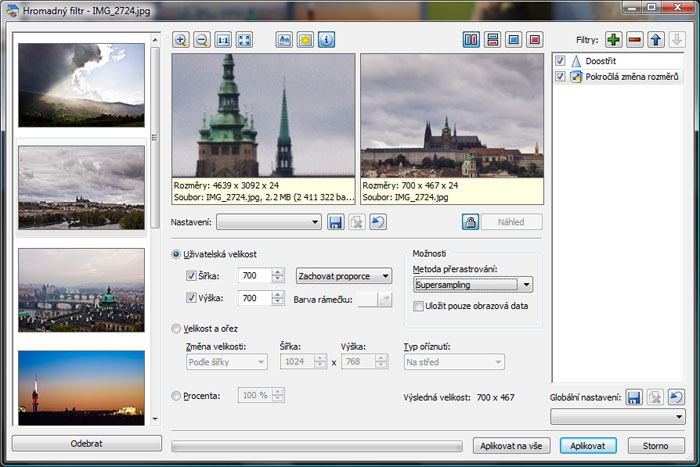Image resolution: width=700 pixels, height=467 pixels.
Task: Remove selected filter with red minus
Action: pyautogui.click(x=634, y=40)
